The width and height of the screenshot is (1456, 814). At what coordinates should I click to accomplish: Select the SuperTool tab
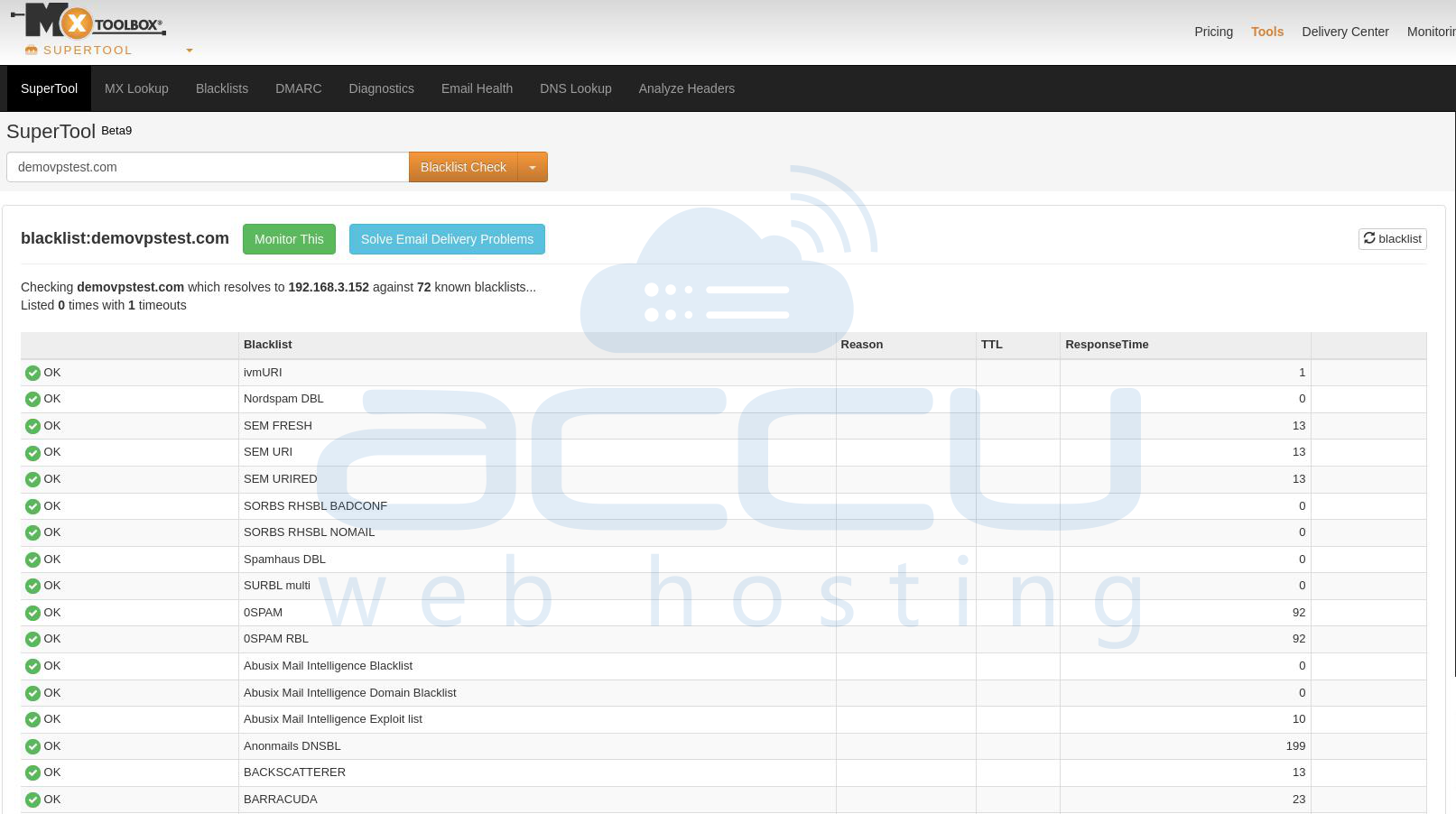[x=49, y=88]
